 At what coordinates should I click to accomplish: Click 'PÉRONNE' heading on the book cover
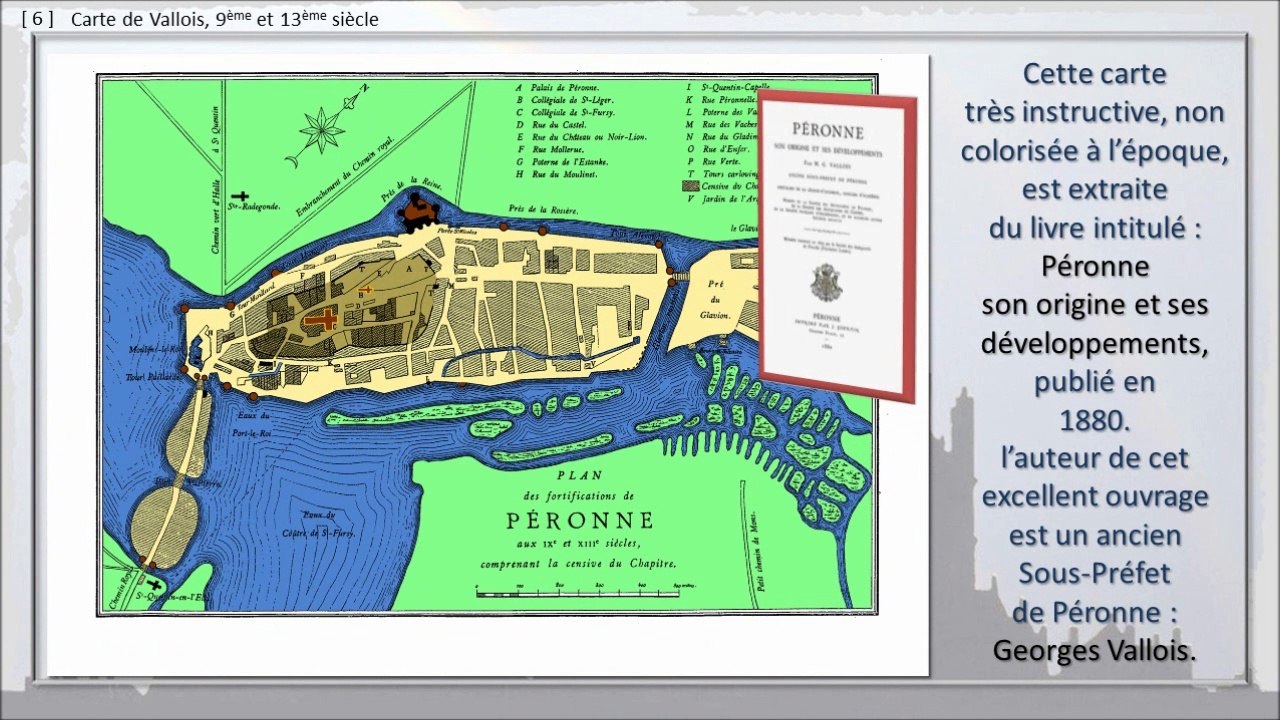(x=828, y=130)
